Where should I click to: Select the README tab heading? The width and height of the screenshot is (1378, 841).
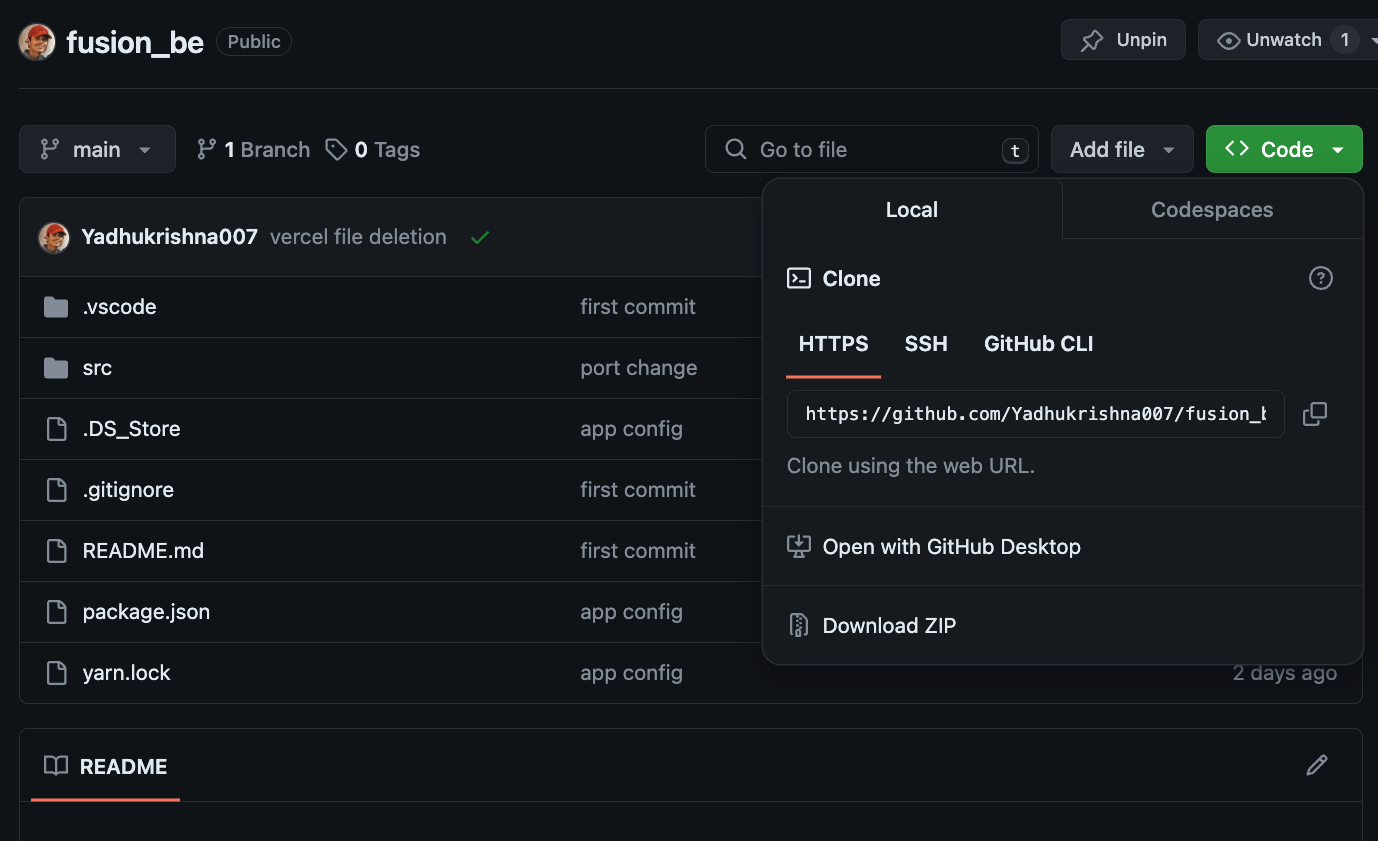[106, 767]
